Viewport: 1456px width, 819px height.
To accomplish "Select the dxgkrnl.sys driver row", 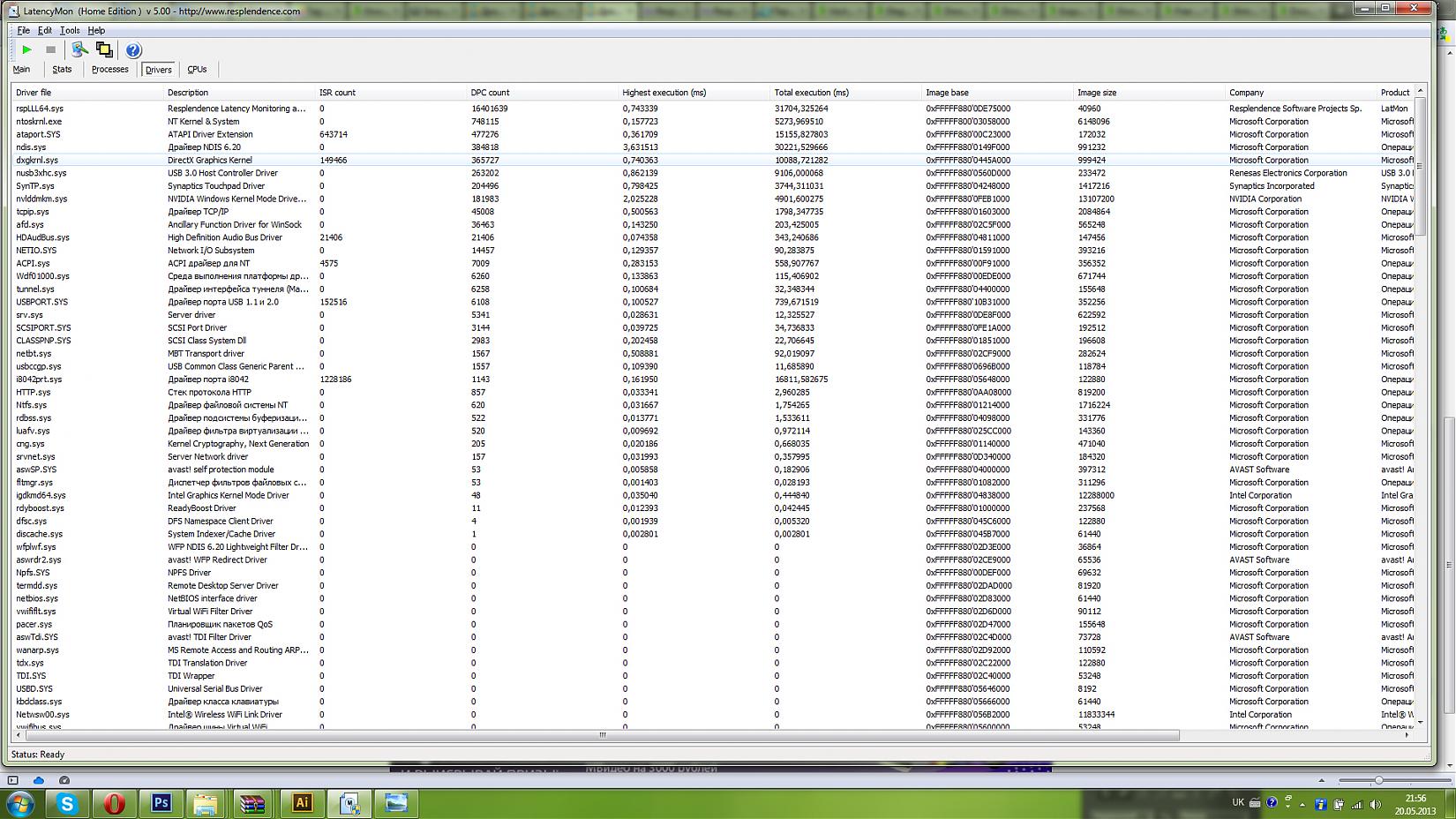I will pyautogui.click(x=713, y=161).
